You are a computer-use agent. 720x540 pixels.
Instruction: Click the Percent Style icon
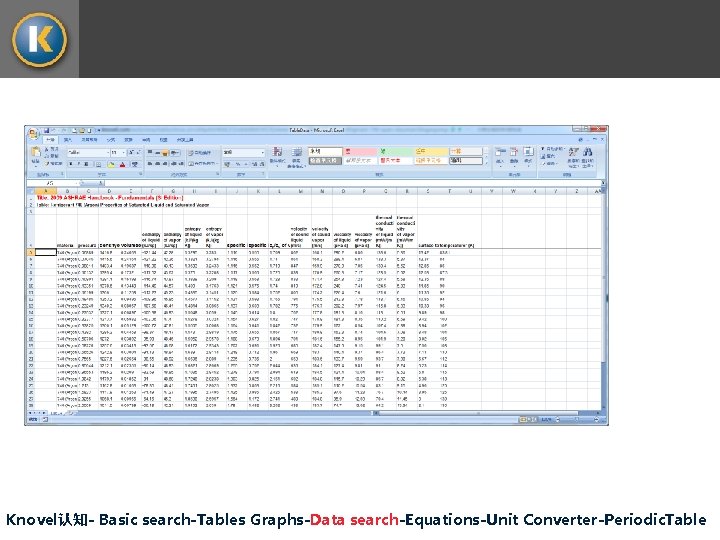pos(238,164)
